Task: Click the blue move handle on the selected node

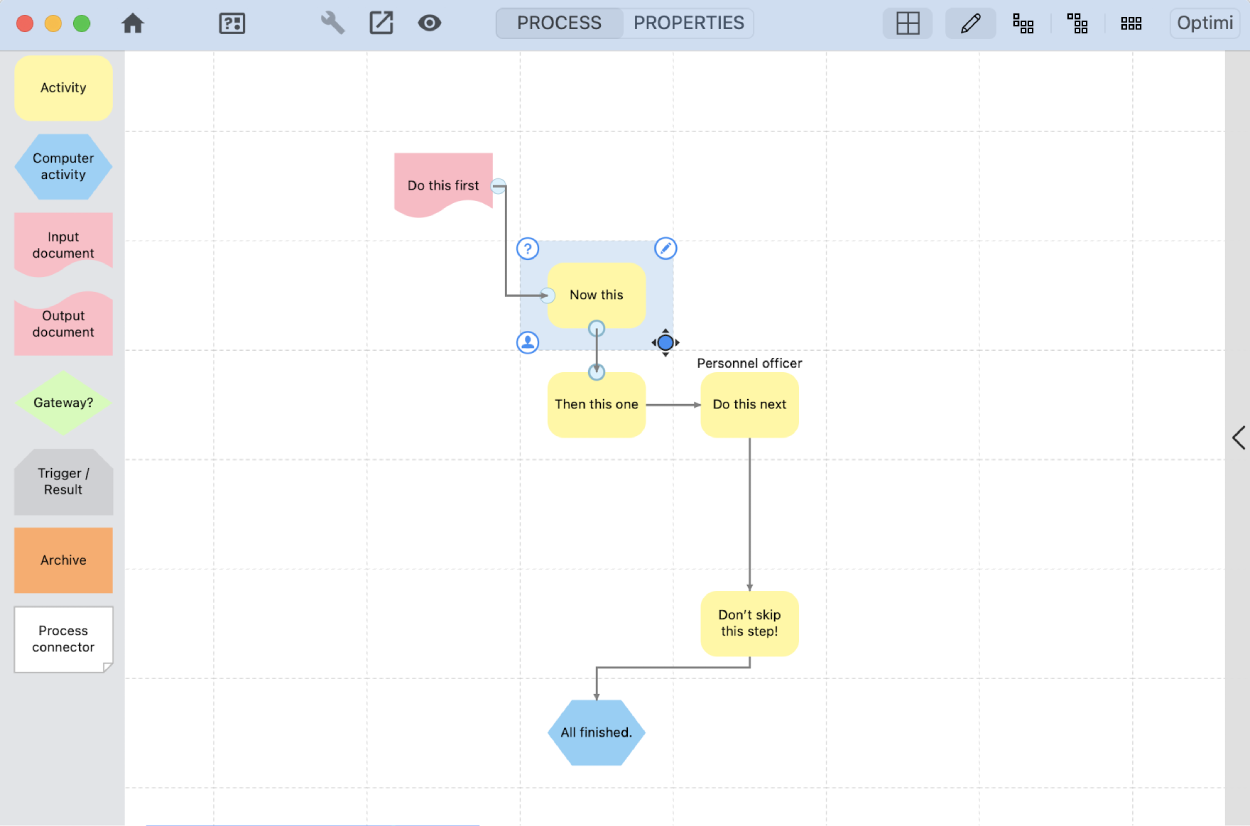Action: click(x=666, y=343)
